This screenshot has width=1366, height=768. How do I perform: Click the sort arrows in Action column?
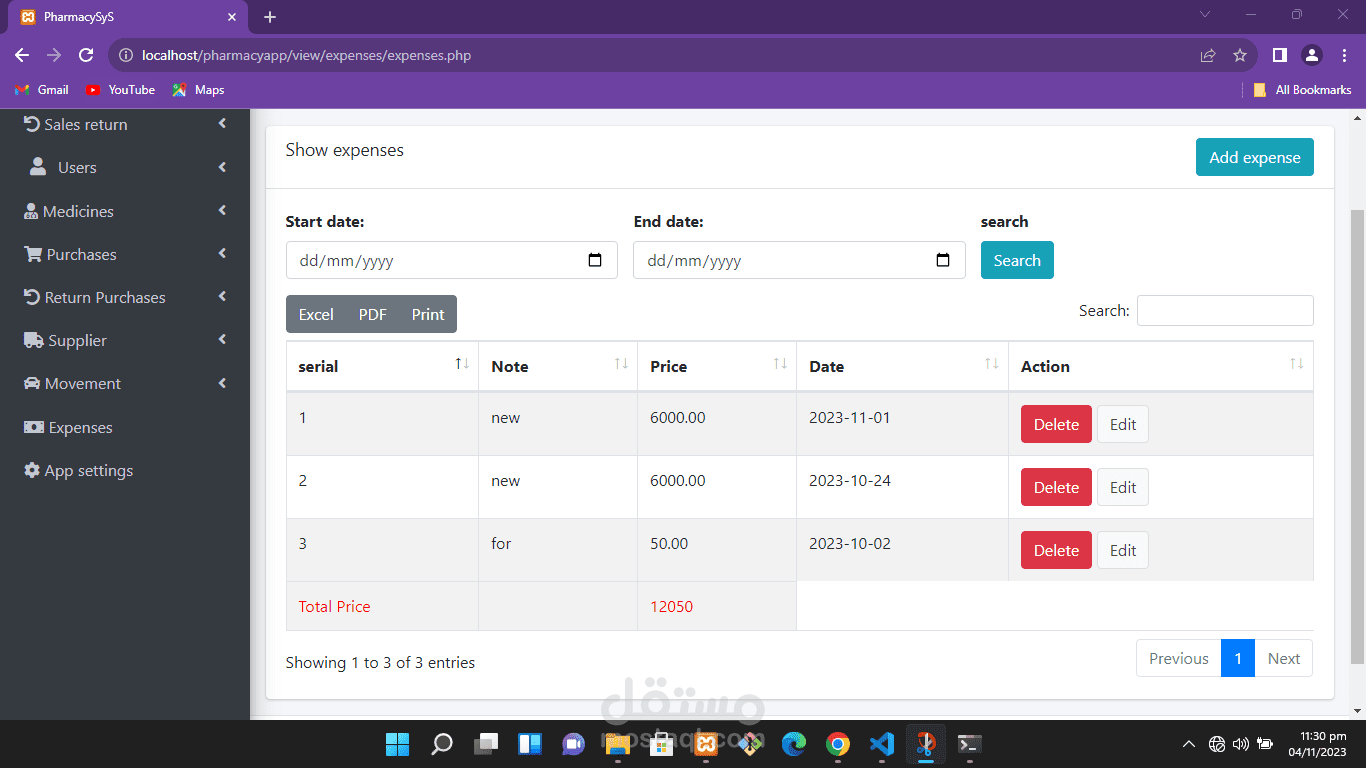[1297, 364]
